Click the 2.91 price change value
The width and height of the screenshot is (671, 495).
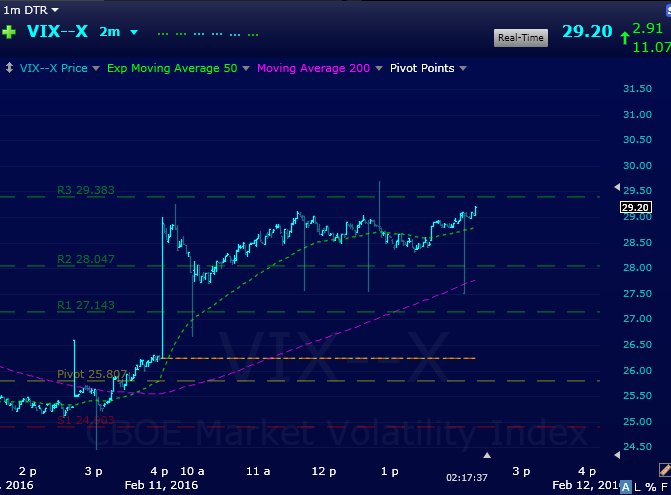[x=647, y=28]
